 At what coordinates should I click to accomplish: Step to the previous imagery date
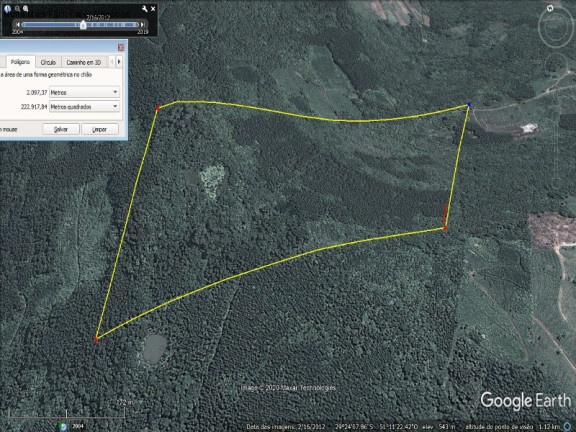click(x=18, y=25)
